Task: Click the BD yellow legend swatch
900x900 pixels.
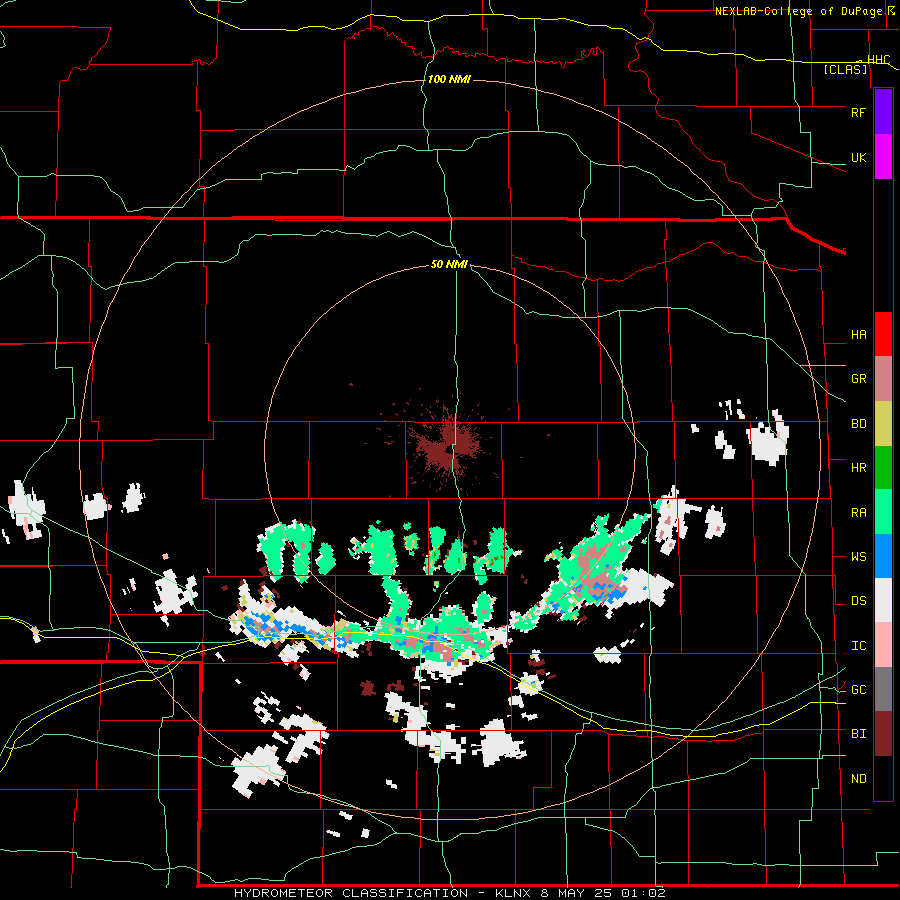Action: point(883,423)
